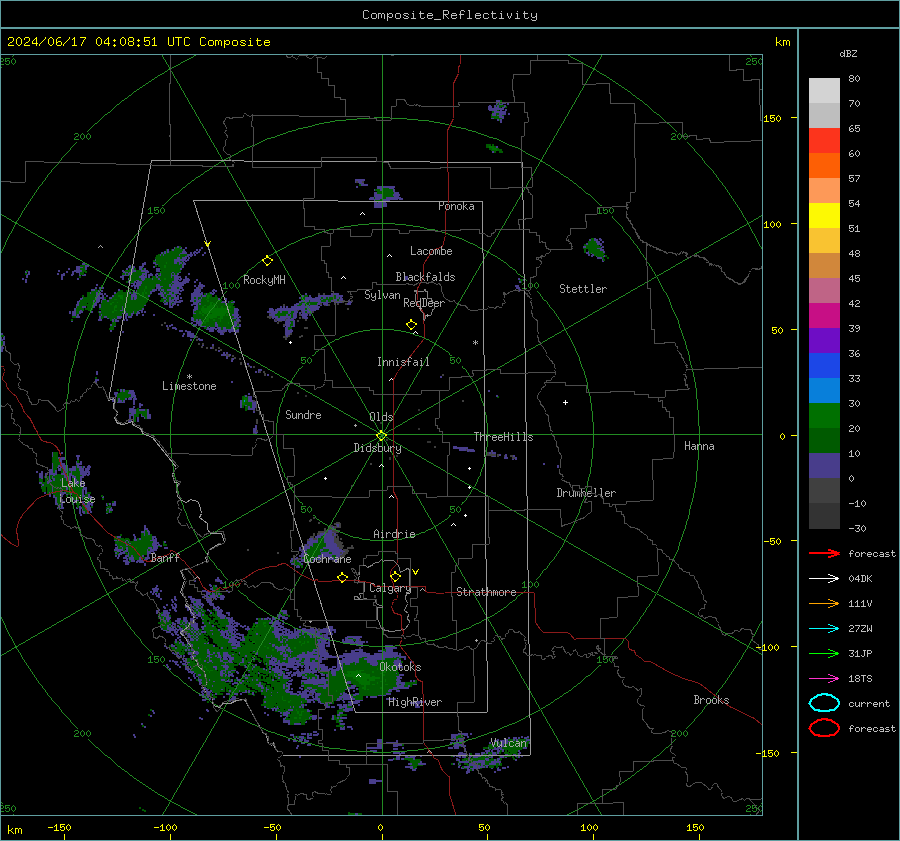Click the Airdrie city label
The height and width of the screenshot is (841, 900).
(394, 534)
